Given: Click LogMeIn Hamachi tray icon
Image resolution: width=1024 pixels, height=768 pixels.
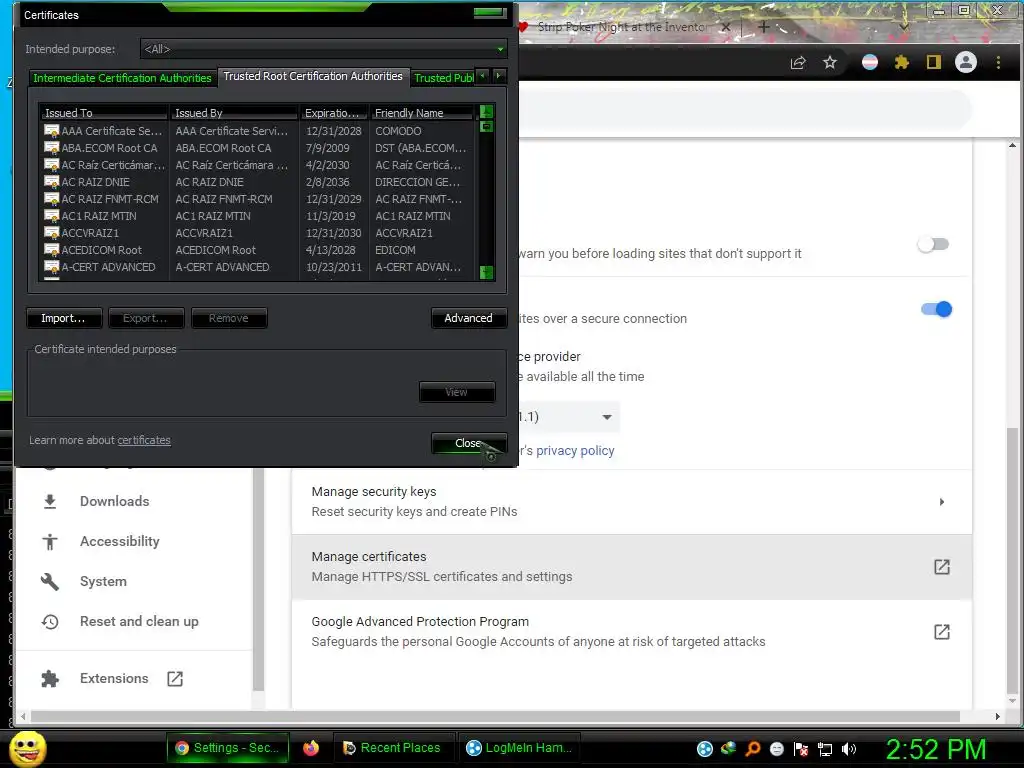Looking at the screenshot, I should tap(705, 749).
